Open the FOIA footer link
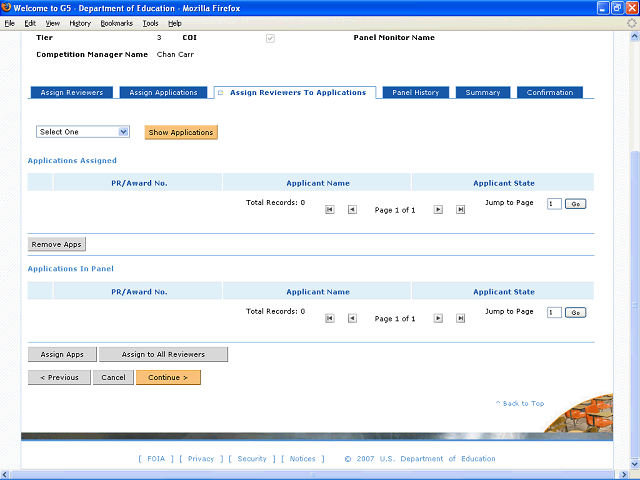This screenshot has width=640, height=480. coord(156,459)
